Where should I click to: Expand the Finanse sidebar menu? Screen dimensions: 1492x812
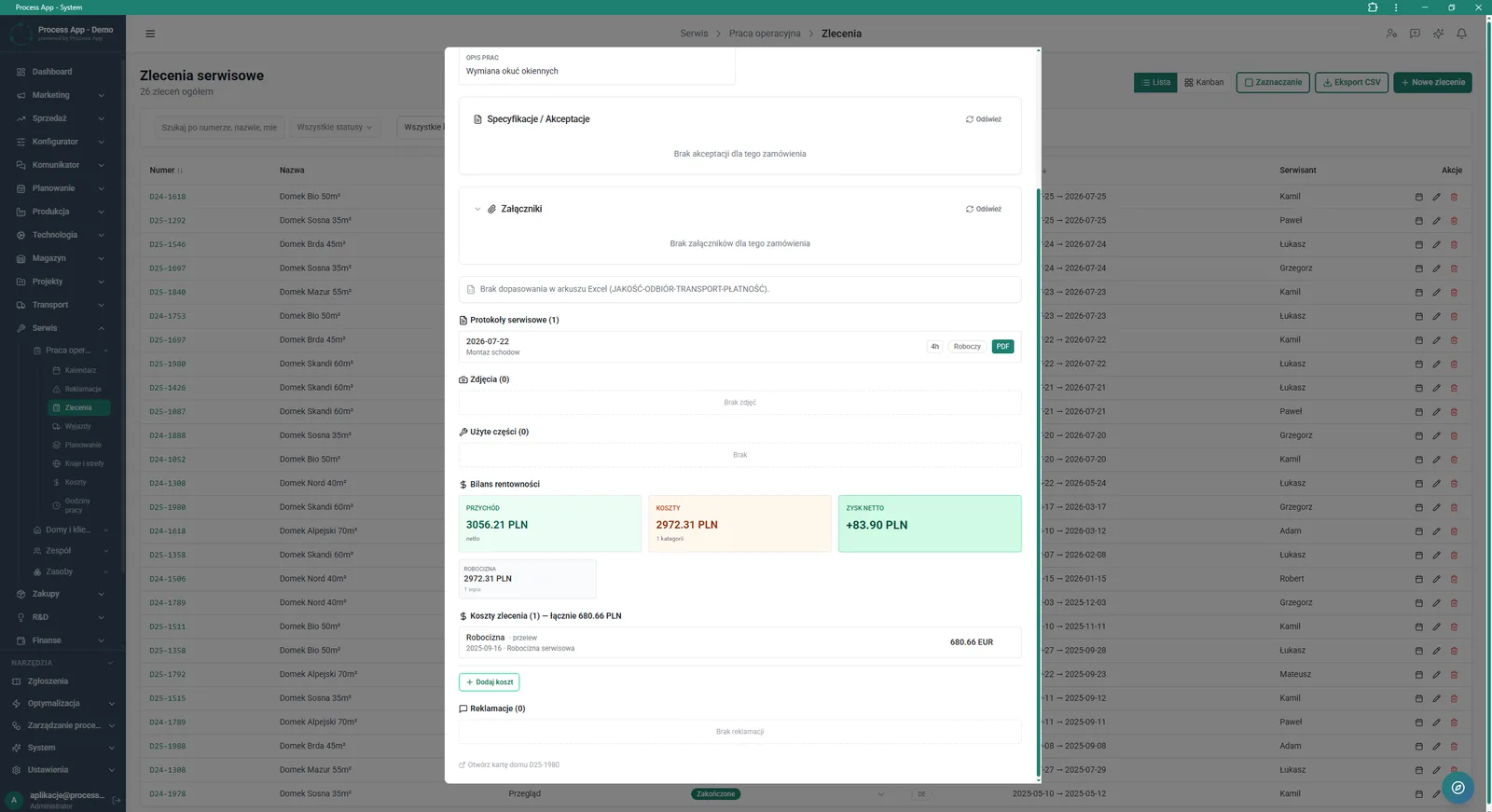(62, 640)
